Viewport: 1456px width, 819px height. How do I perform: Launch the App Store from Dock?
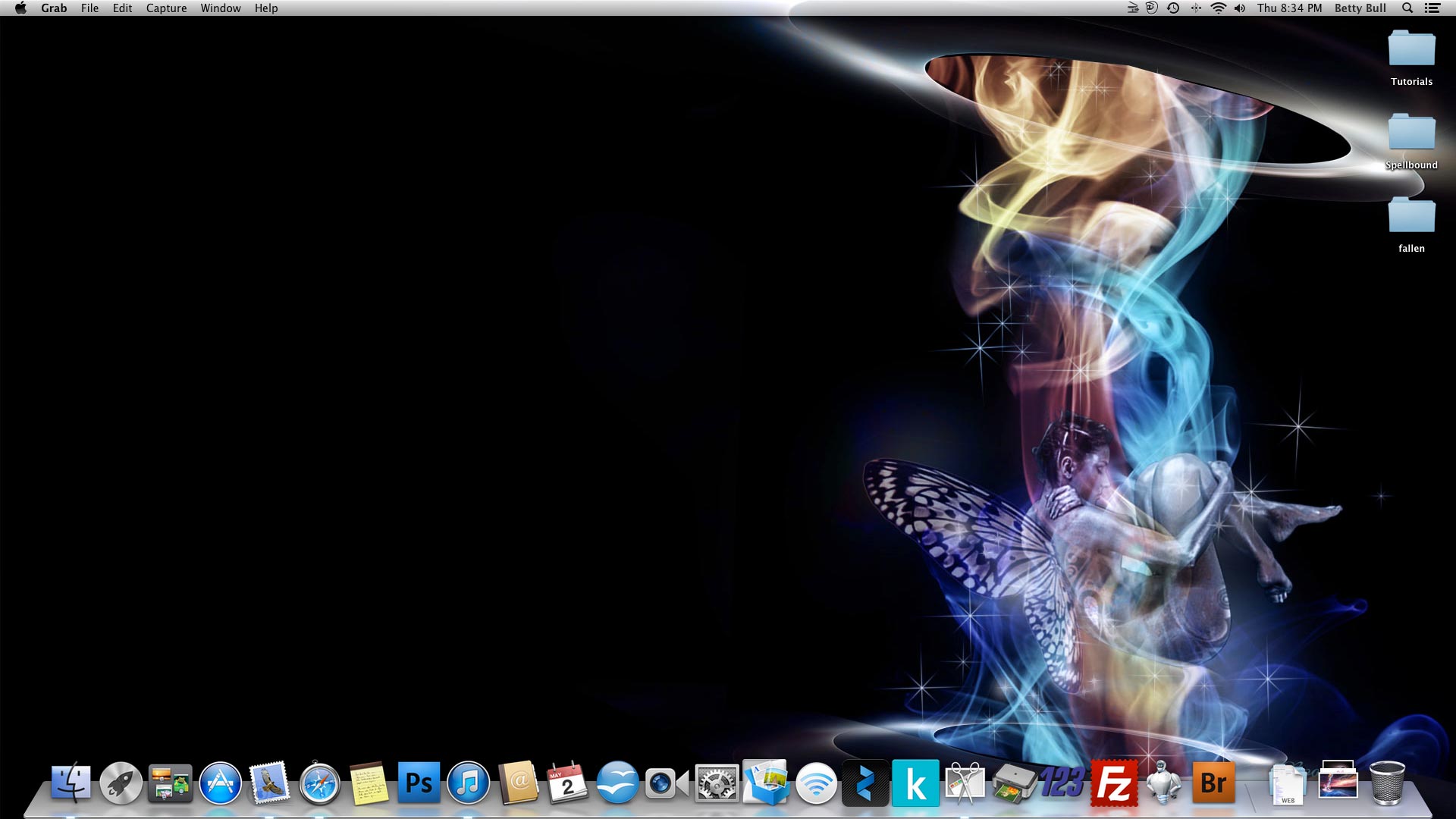click(x=220, y=783)
